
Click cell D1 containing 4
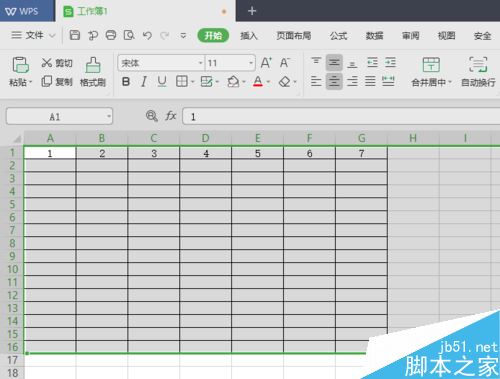point(206,153)
